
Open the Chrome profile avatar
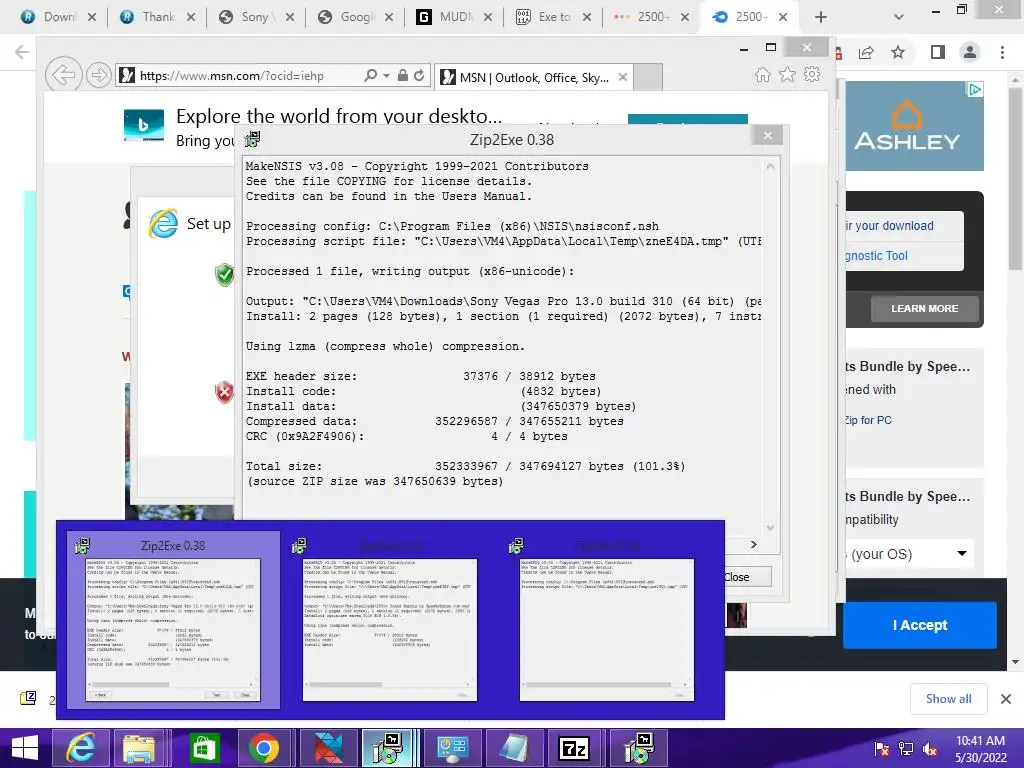[970, 52]
